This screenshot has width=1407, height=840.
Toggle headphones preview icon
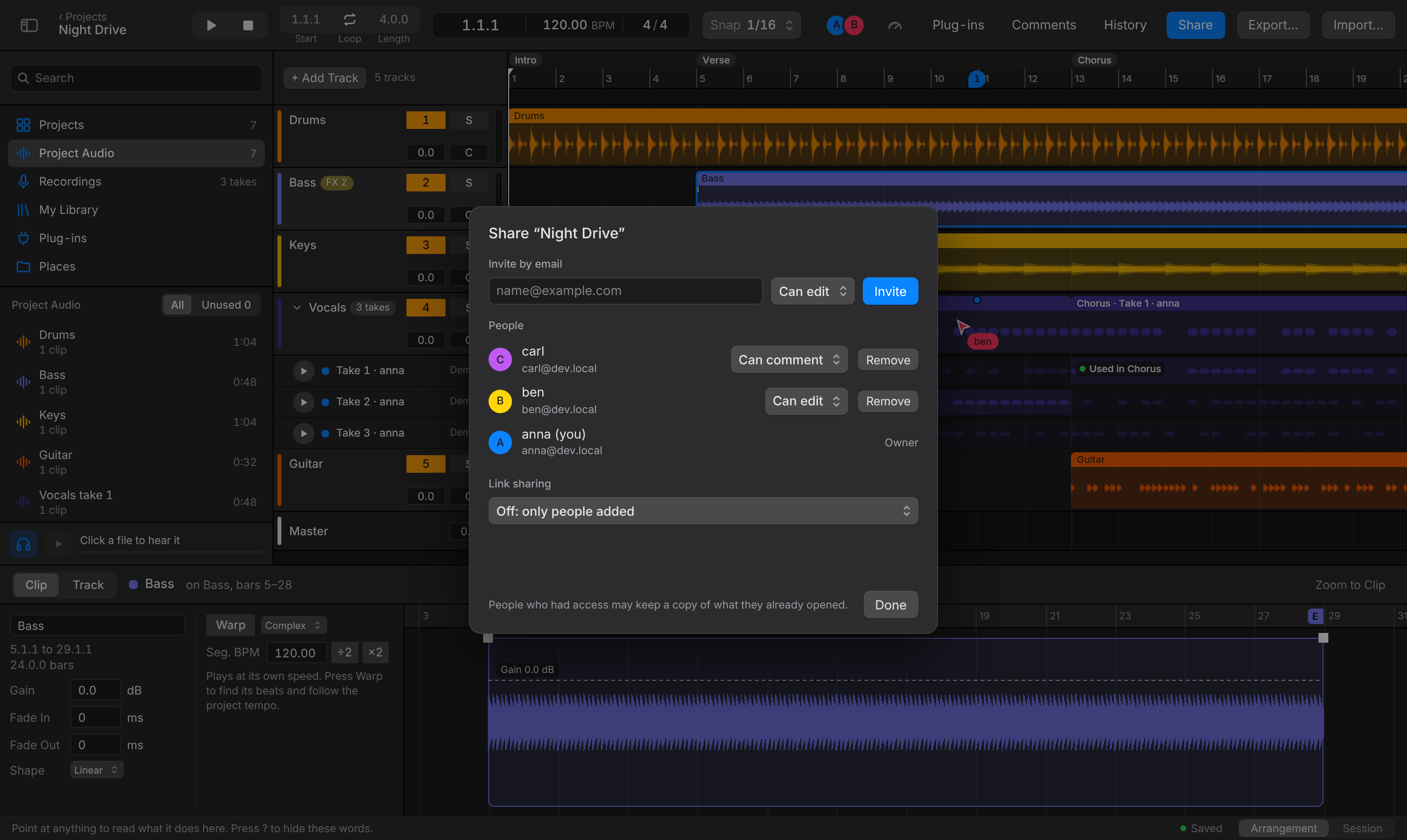coord(23,544)
